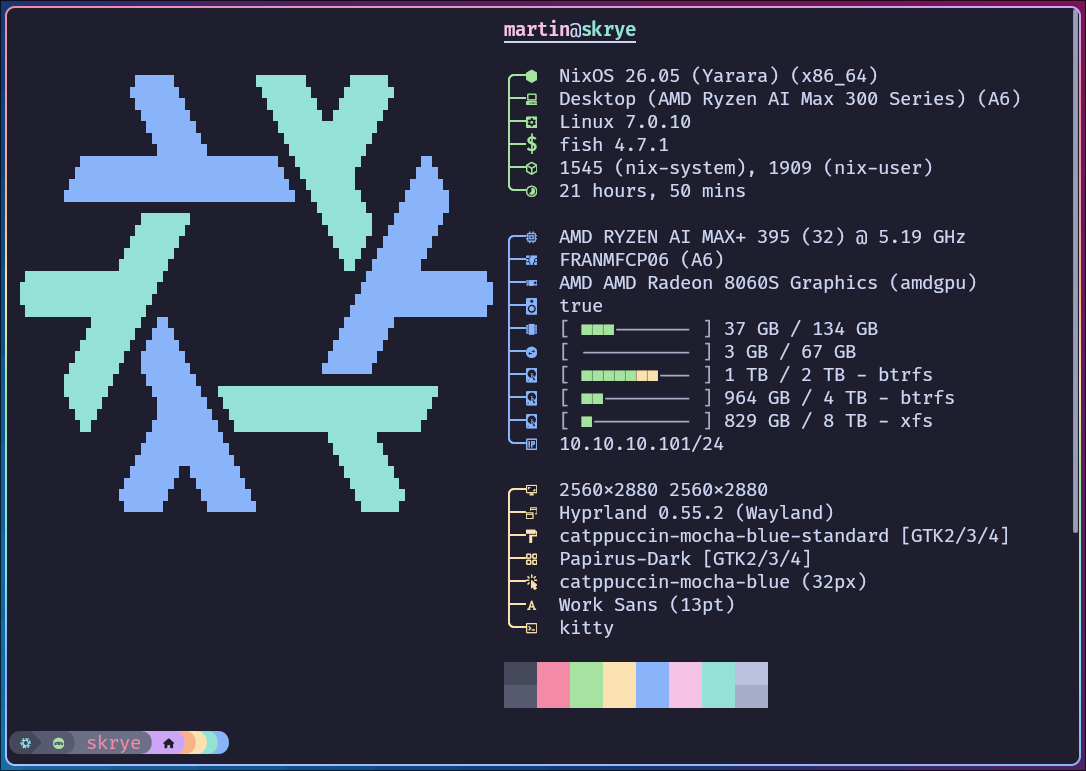Click the skrye hostname in the prompt
Screen dimensions: 1086x771
point(114,743)
